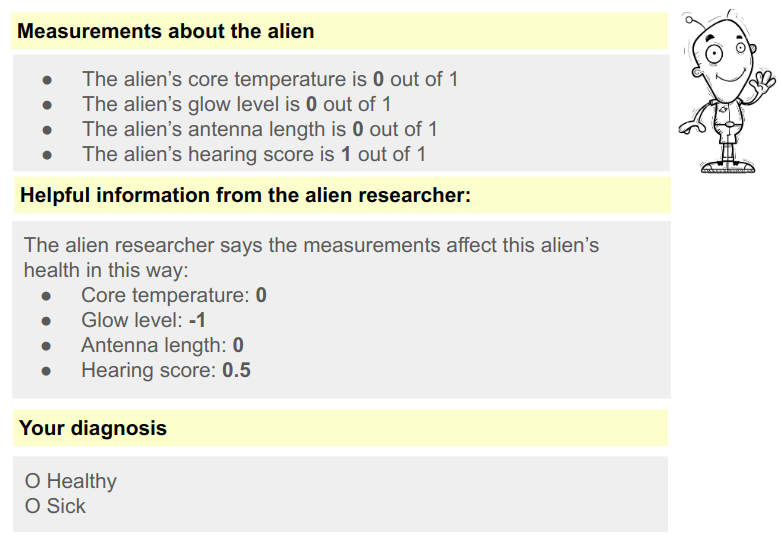Click the "Your diagnosis" heading

[x=93, y=428]
